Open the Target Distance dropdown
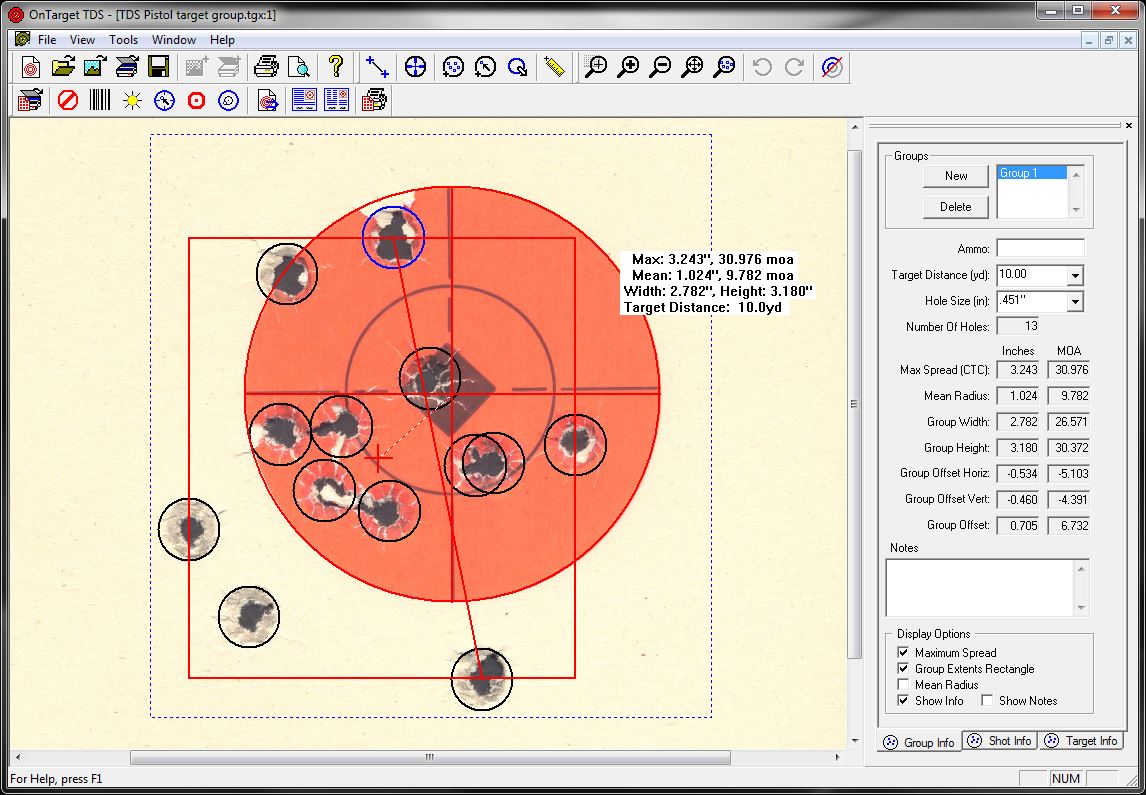 click(x=1075, y=276)
